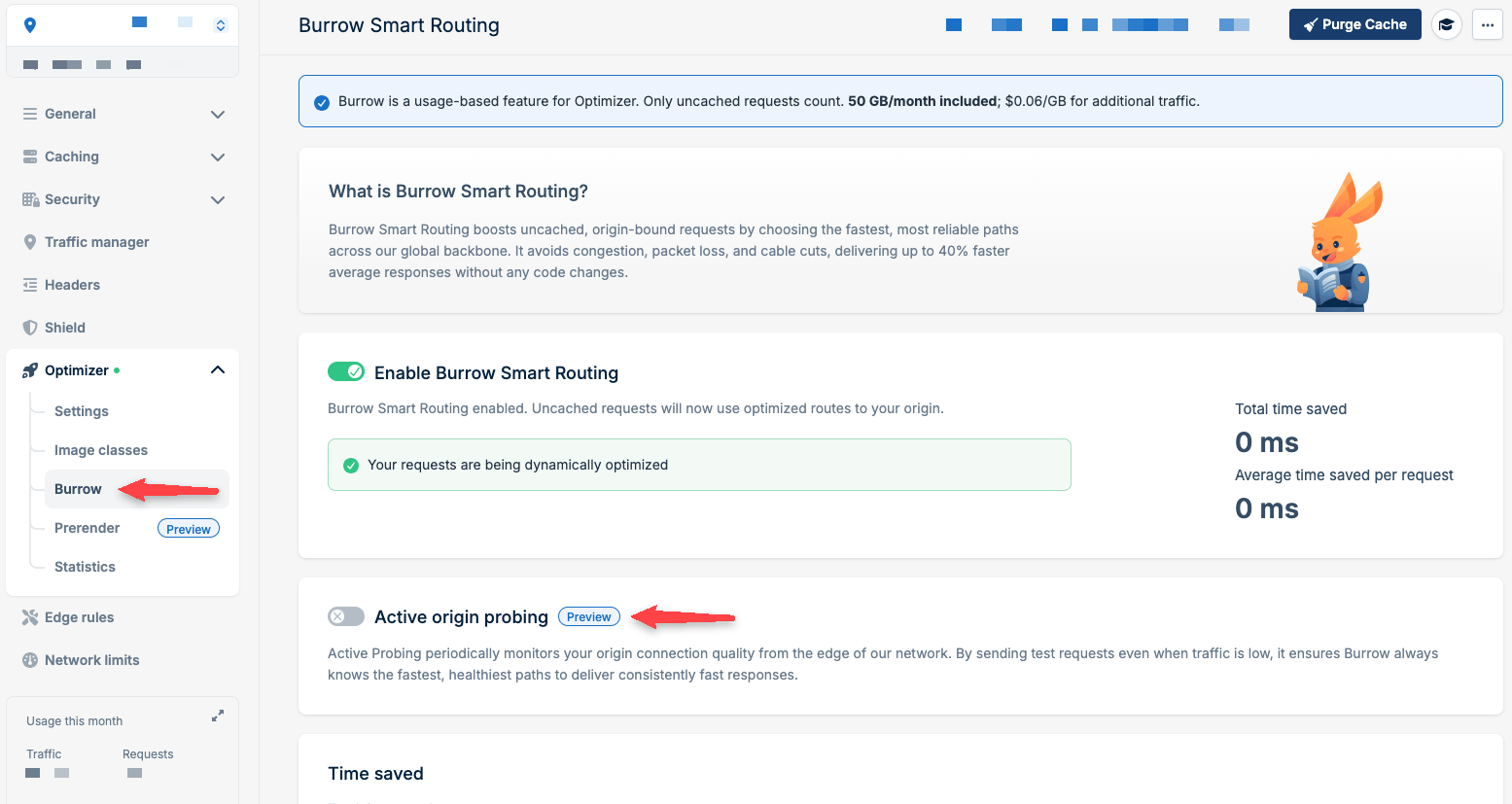Click the Edge rules tools icon
1512x804 pixels.
30,617
